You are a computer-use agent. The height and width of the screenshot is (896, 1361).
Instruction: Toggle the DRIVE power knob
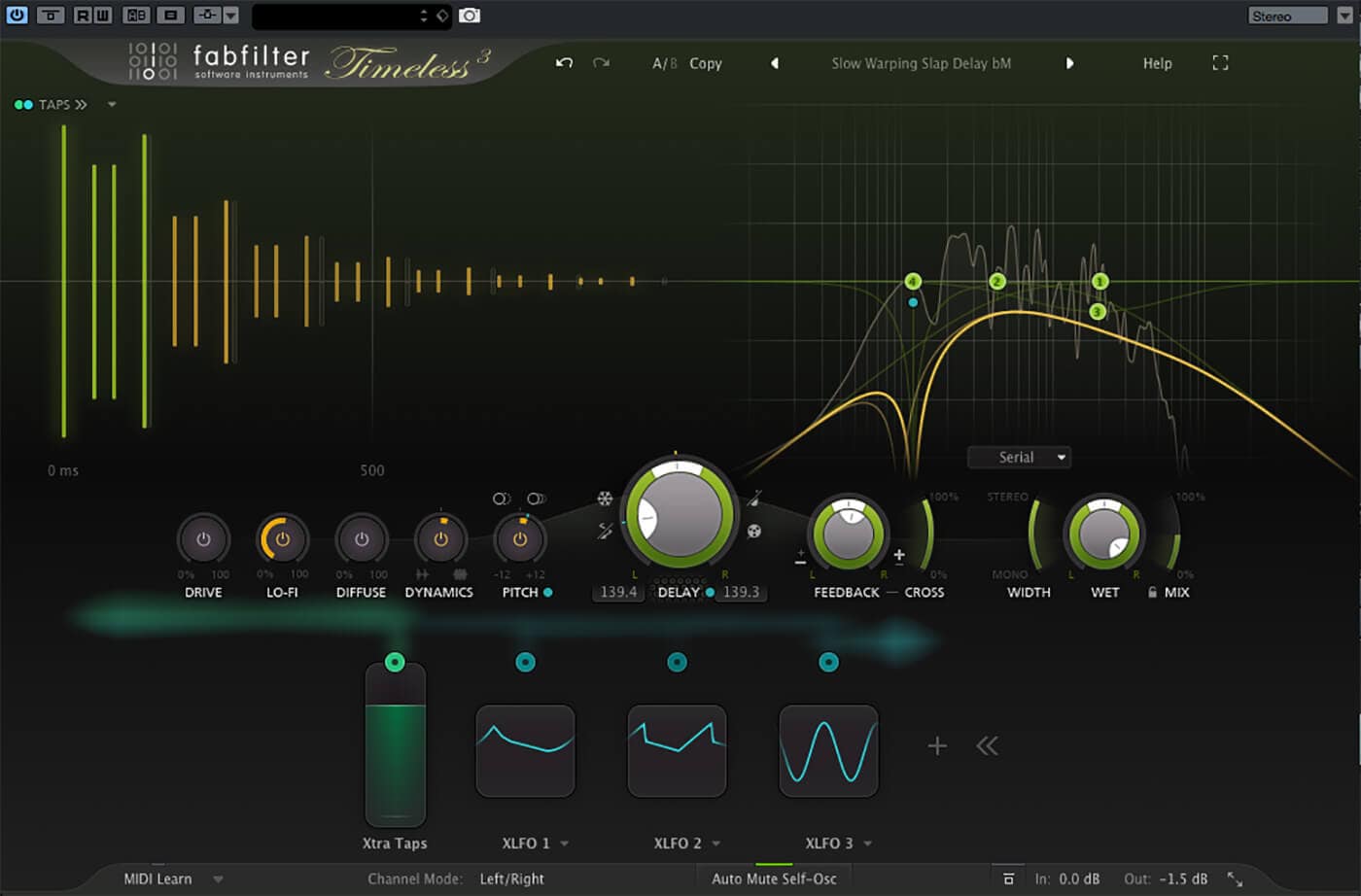(203, 539)
